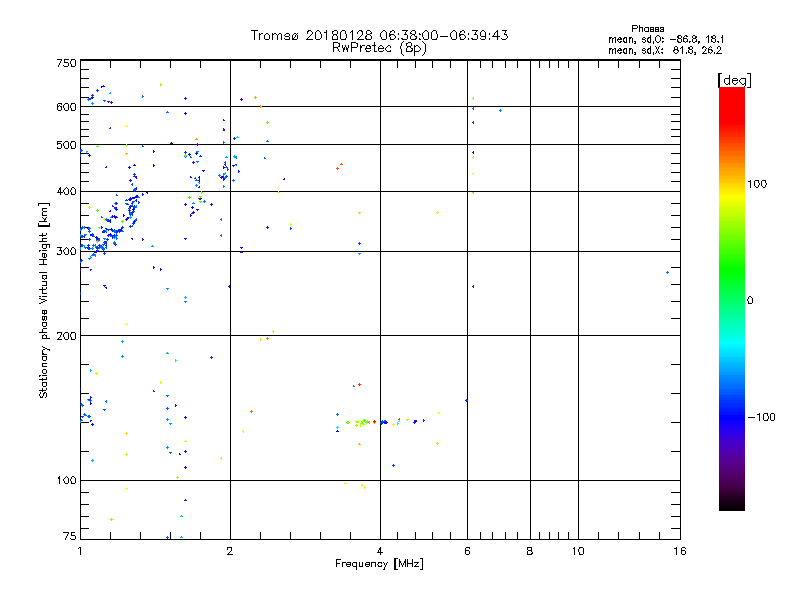The width and height of the screenshot is (800, 600).
Task: Click the height axis tick "400"
Action: click(66, 192)
